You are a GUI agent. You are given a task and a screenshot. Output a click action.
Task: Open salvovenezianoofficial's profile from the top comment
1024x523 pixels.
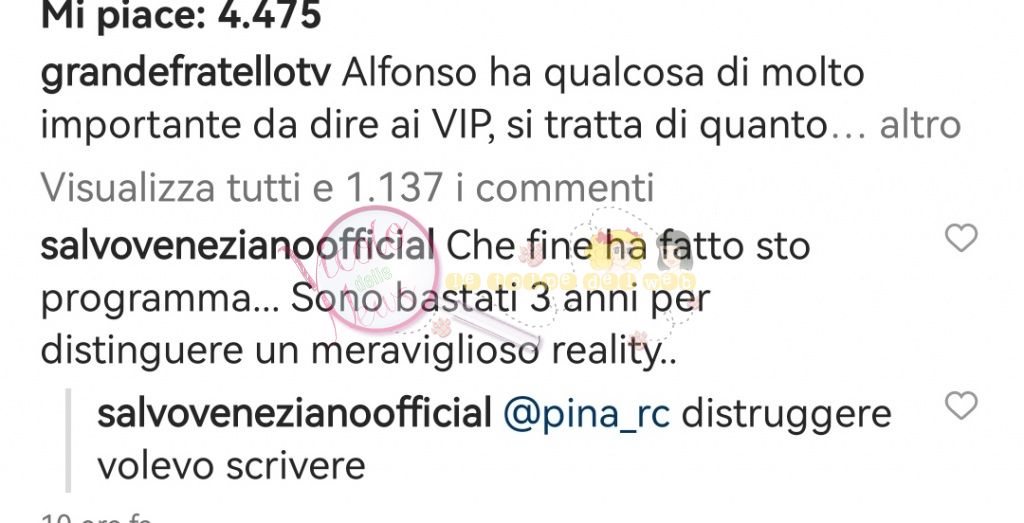pyautogui.click(x=238, y=246)
